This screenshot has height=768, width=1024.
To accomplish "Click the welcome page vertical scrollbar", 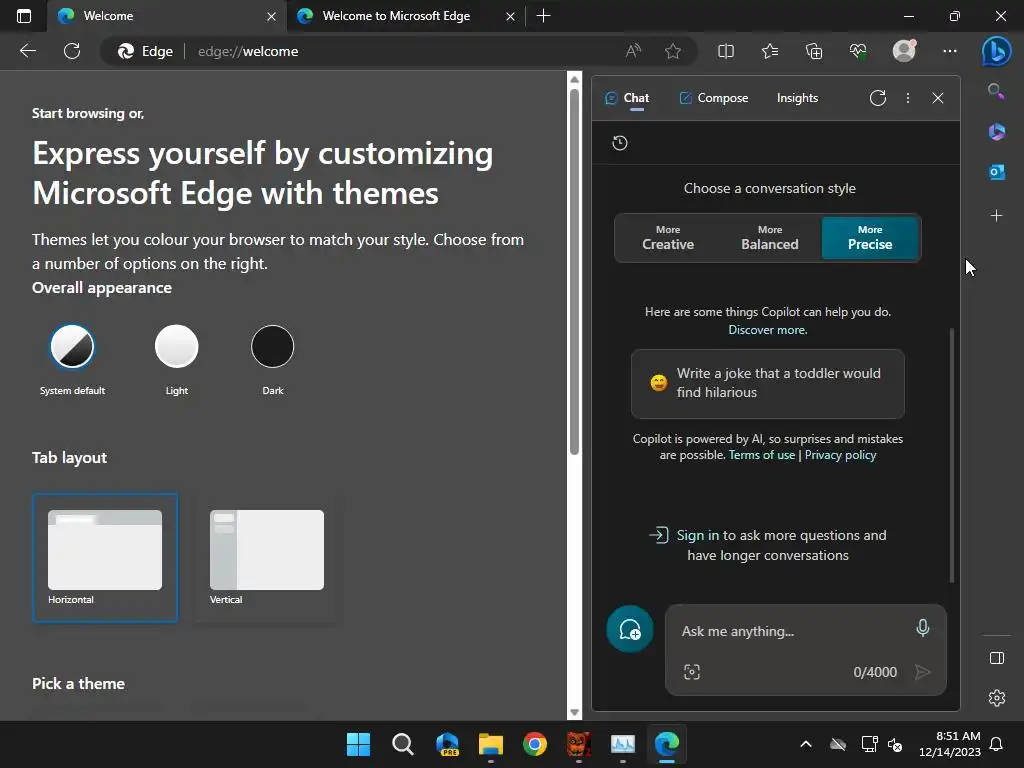I will tap(574, 271).
